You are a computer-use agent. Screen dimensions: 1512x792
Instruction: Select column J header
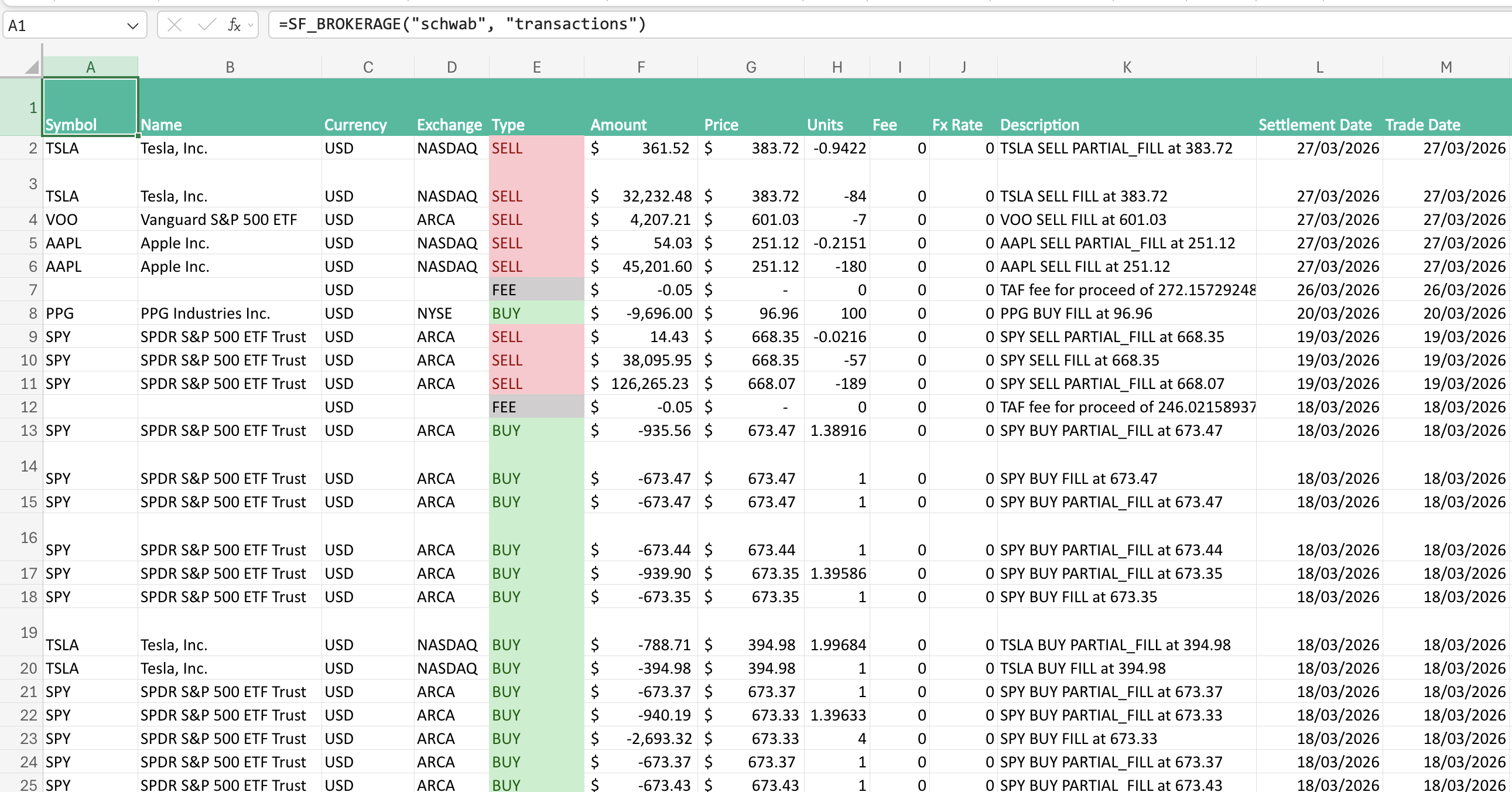[964, 67]
